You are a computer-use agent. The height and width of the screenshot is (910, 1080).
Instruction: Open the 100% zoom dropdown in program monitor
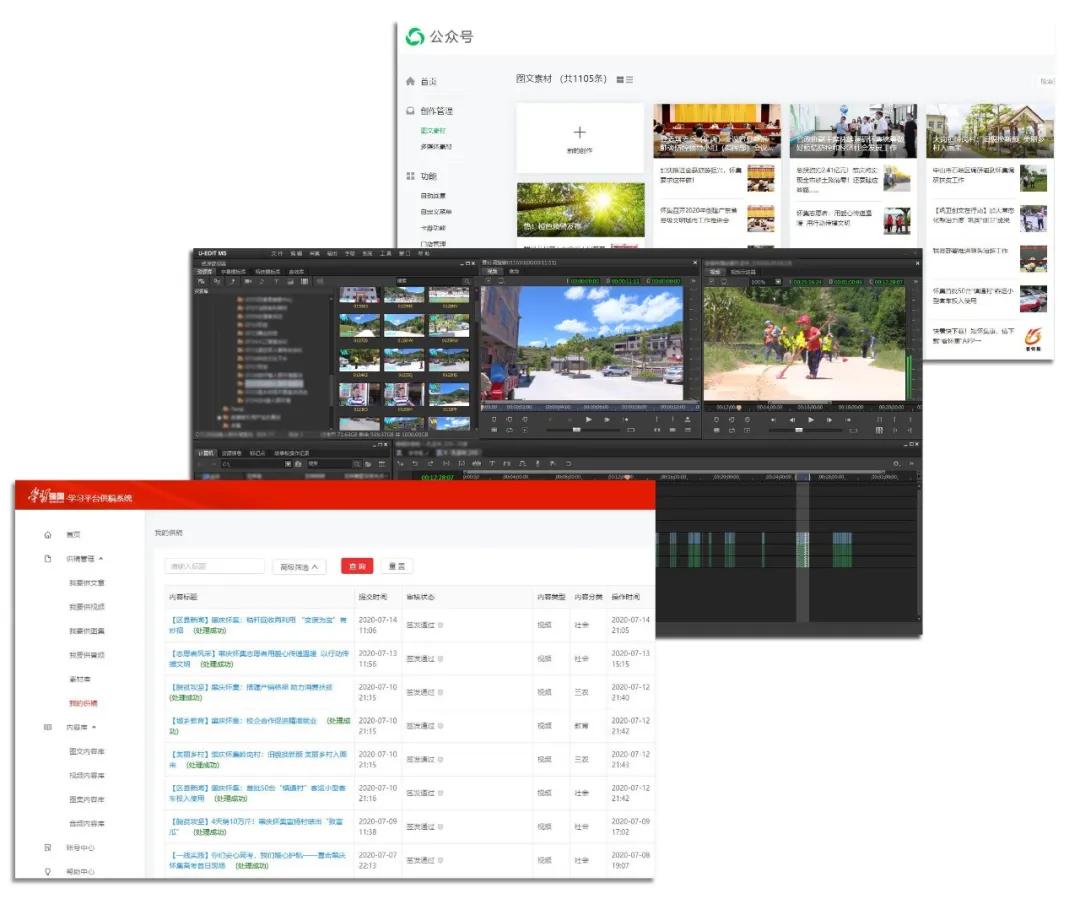click(x=778, y=282)
